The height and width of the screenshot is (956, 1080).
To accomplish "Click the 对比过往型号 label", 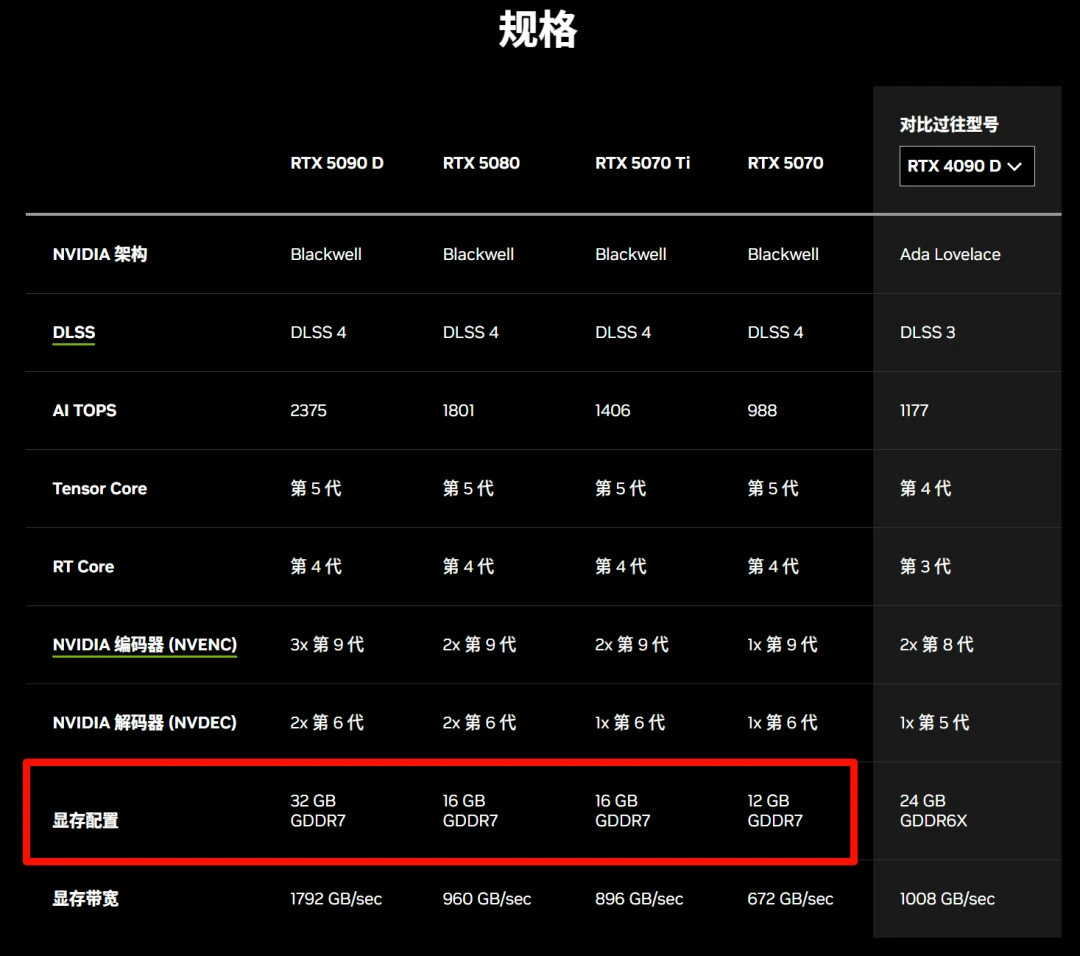I will coord(949,125).
